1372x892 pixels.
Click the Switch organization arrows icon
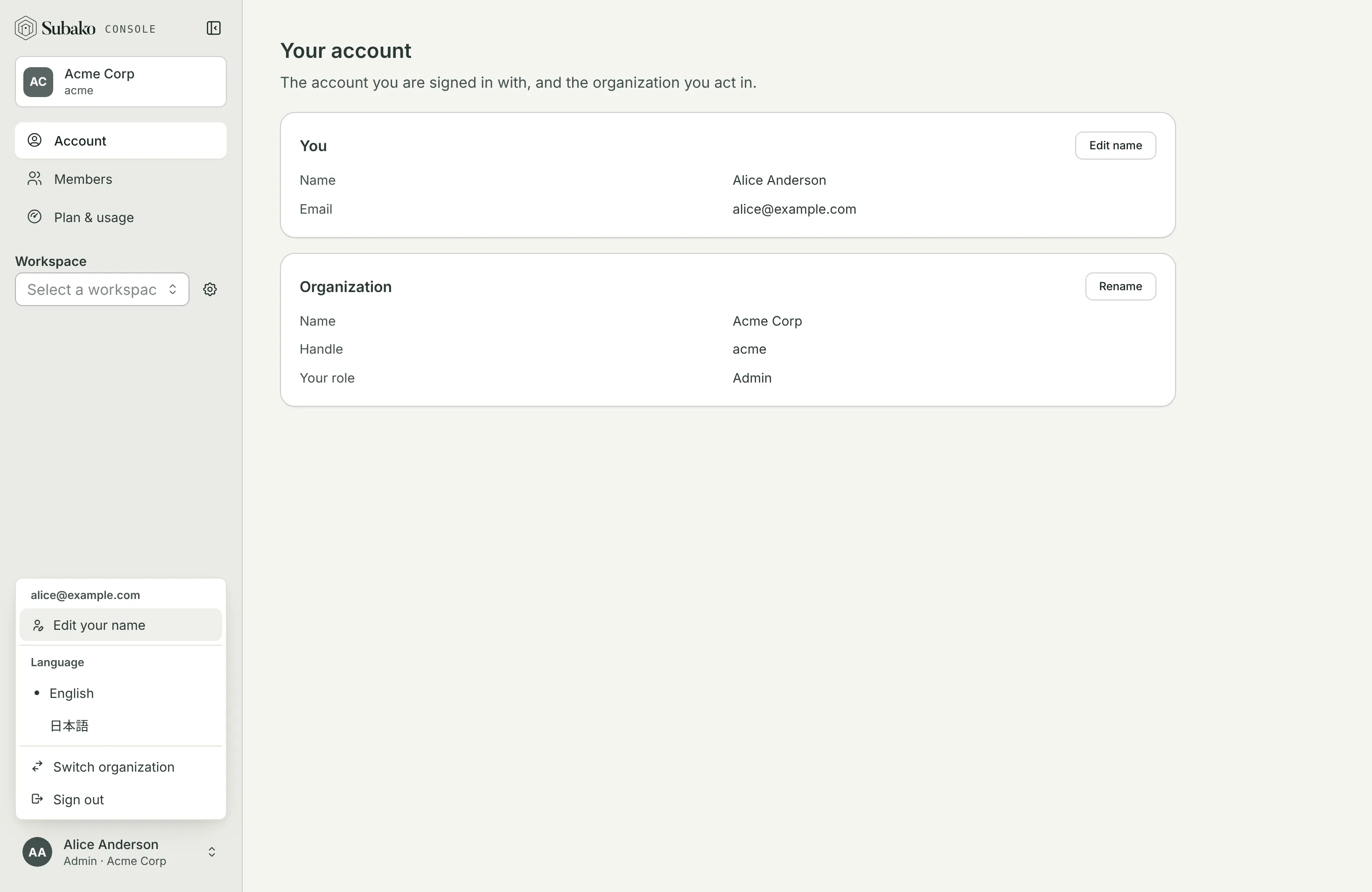[37, 767]
